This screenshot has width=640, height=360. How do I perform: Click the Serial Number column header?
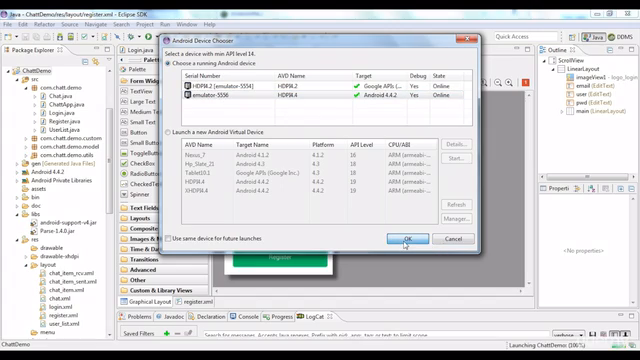tap(229, 76)
